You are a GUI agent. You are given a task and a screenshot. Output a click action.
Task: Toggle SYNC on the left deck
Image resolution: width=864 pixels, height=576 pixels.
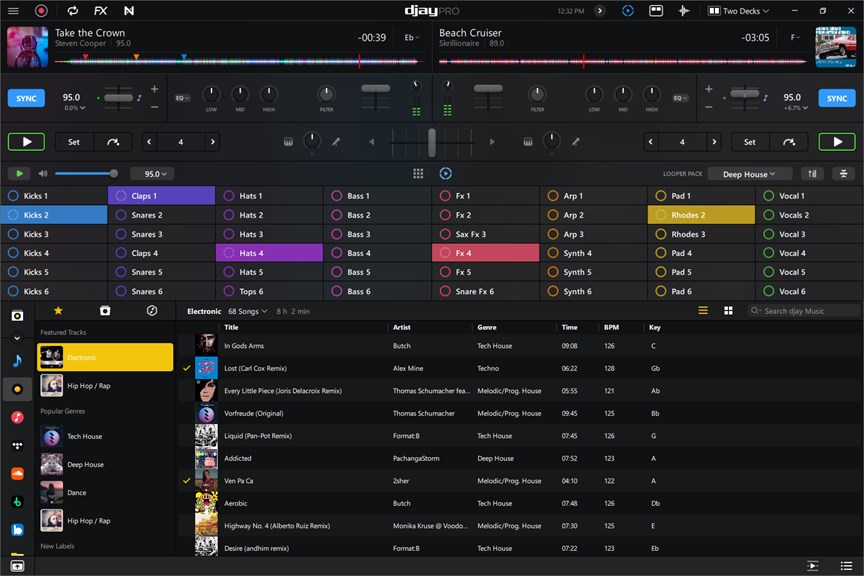click(x=26, y=98)
